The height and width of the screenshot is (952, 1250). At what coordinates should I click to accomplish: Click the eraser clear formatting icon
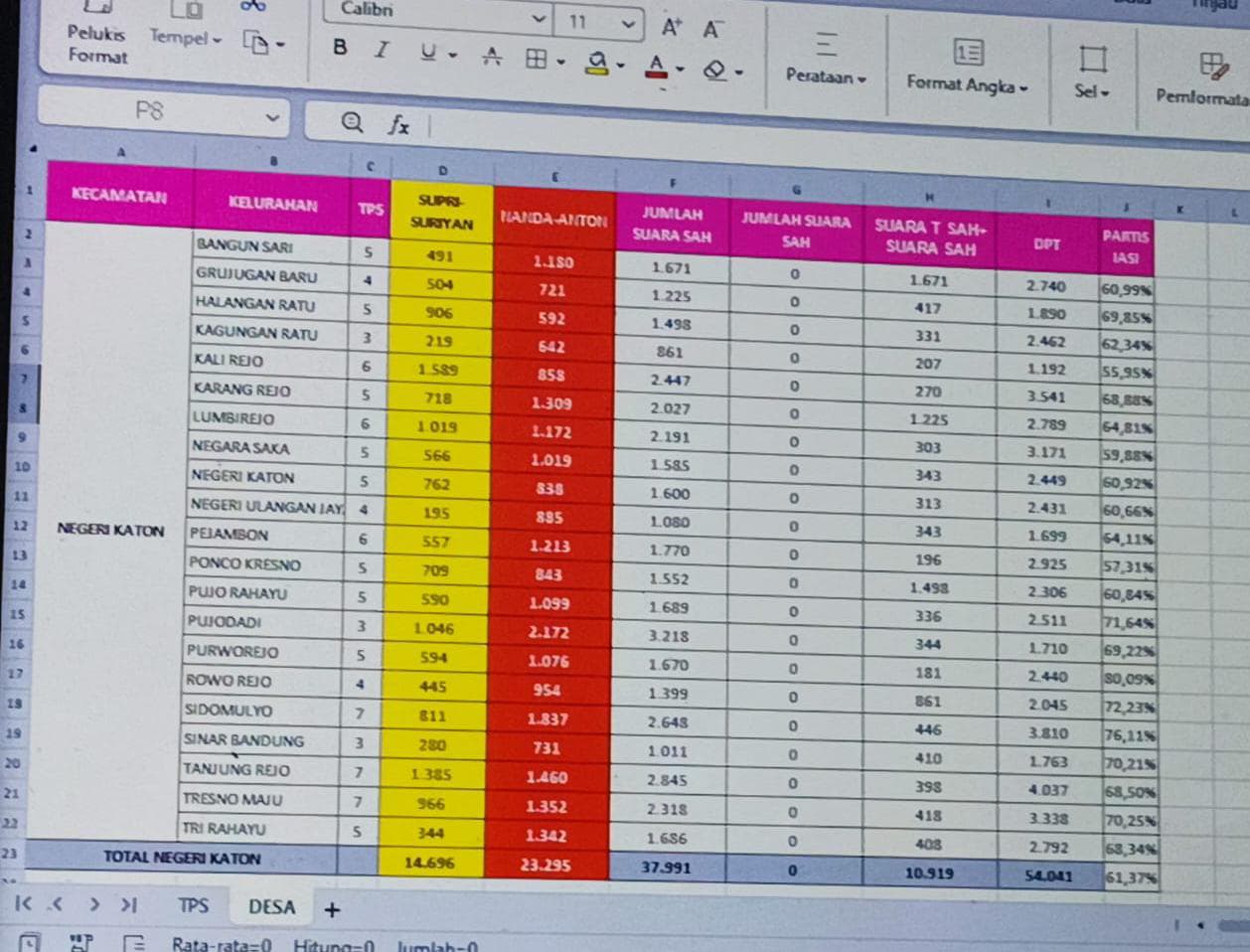click(714, 70)
